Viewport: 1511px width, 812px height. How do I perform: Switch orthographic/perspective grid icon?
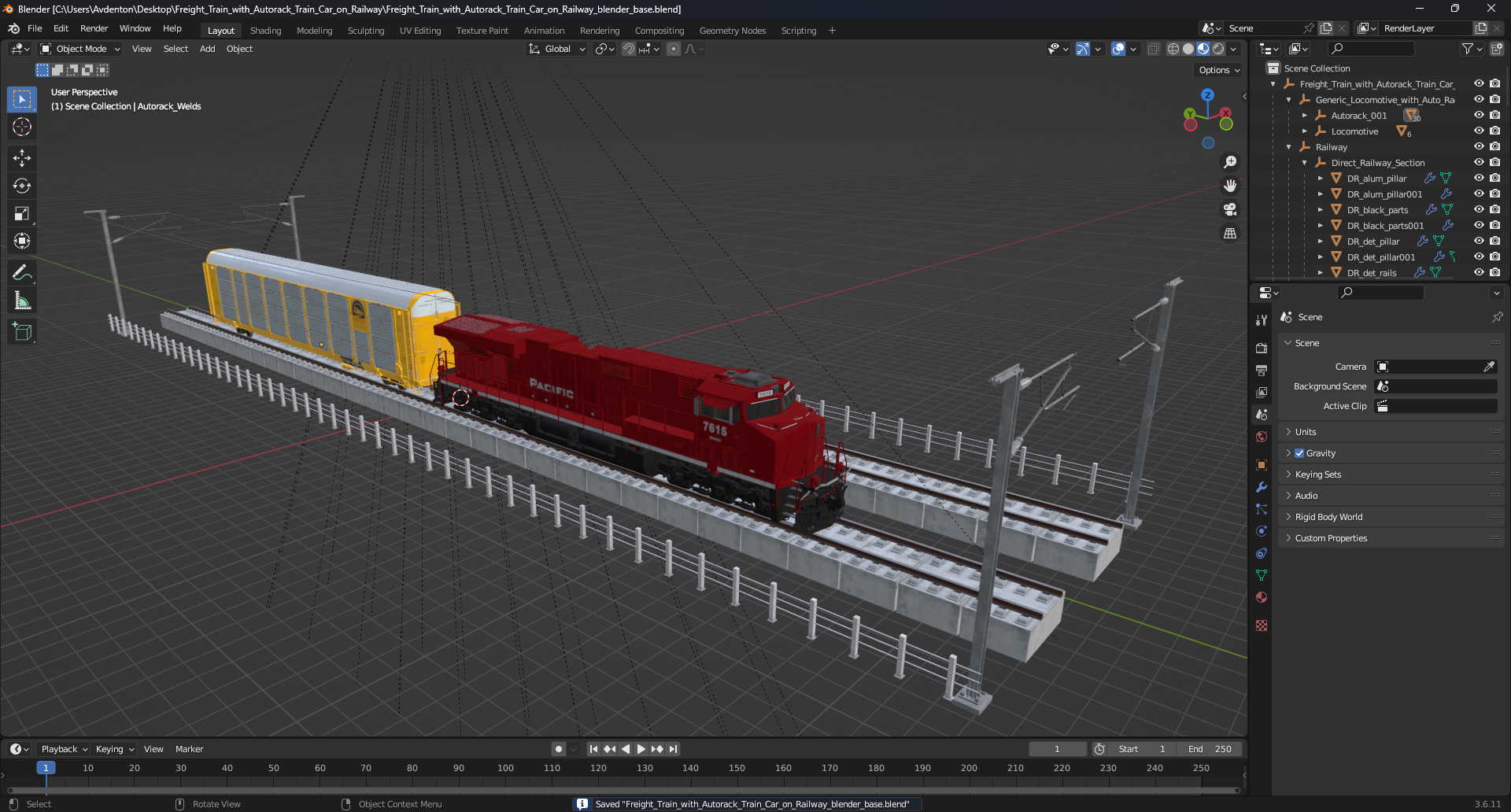click(1229, 233)
